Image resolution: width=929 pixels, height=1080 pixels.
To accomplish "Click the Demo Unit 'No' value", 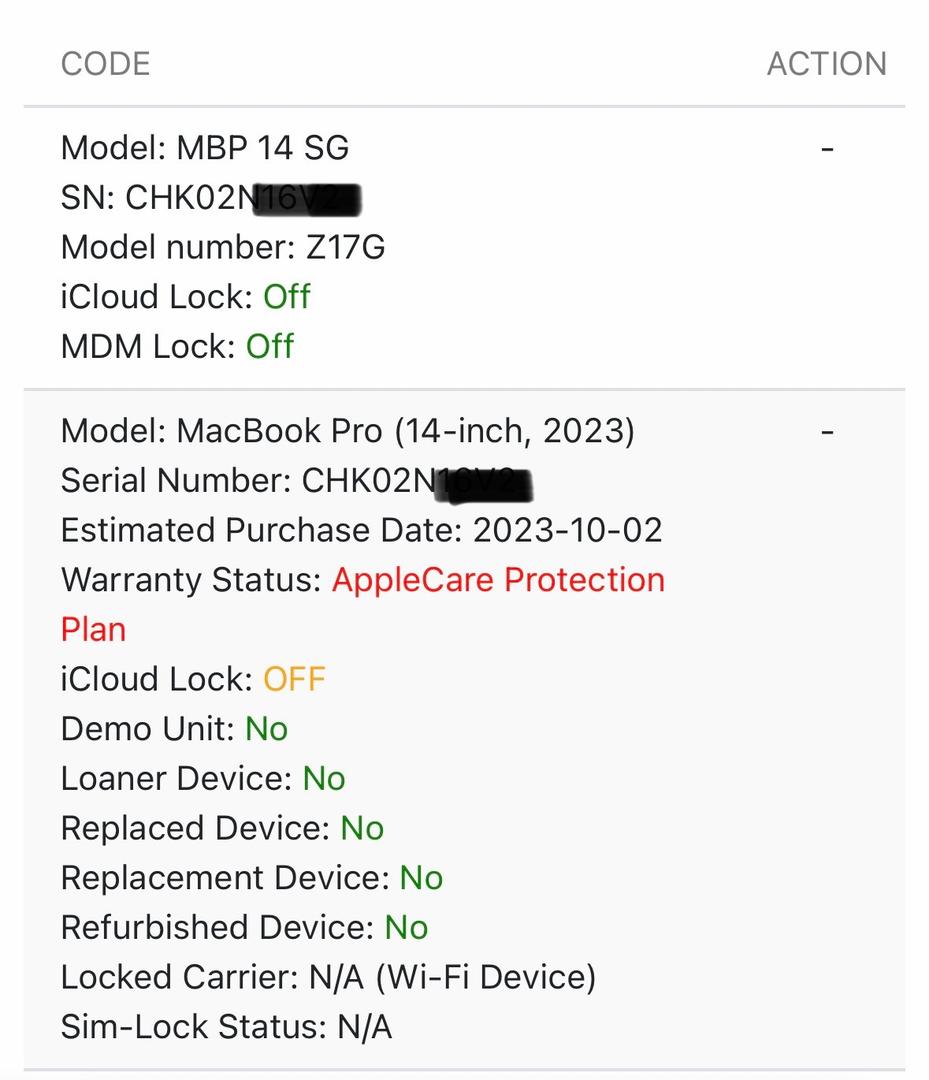I will click(266, 729).
